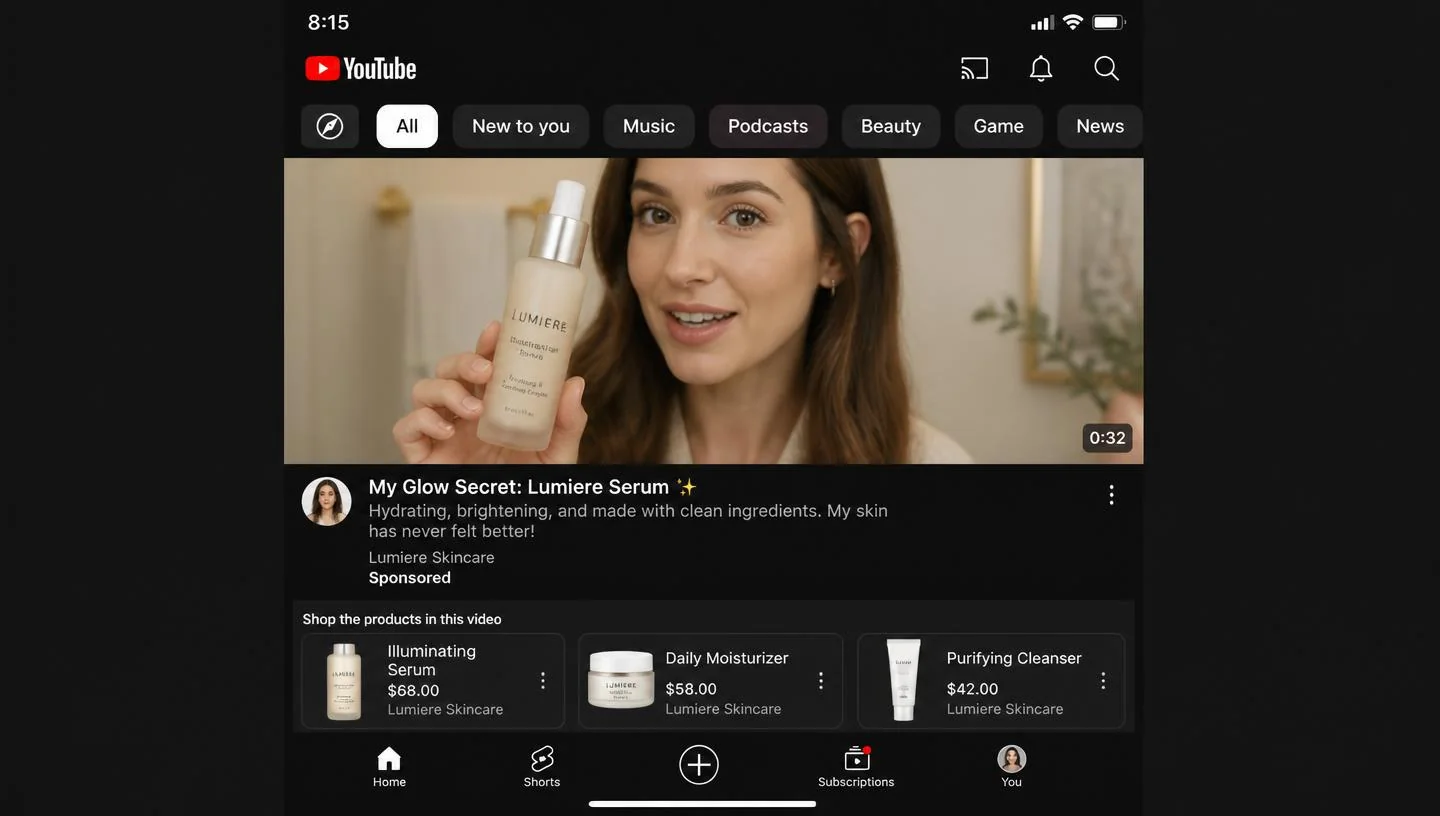1440x816 pixels.
Task: Tap the 0:32 duration badge
Action: (x=1107, y=438)
